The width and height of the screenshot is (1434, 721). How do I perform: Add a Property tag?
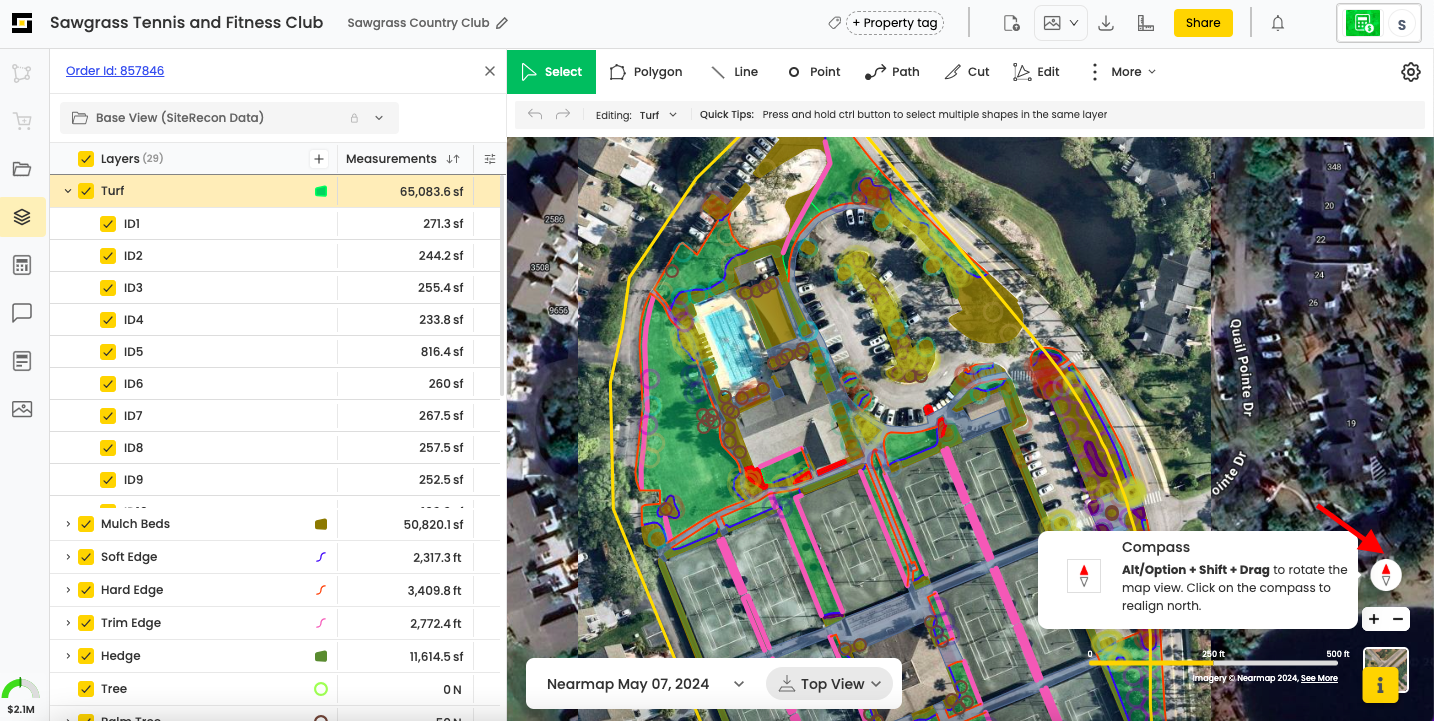coord(895,23)
